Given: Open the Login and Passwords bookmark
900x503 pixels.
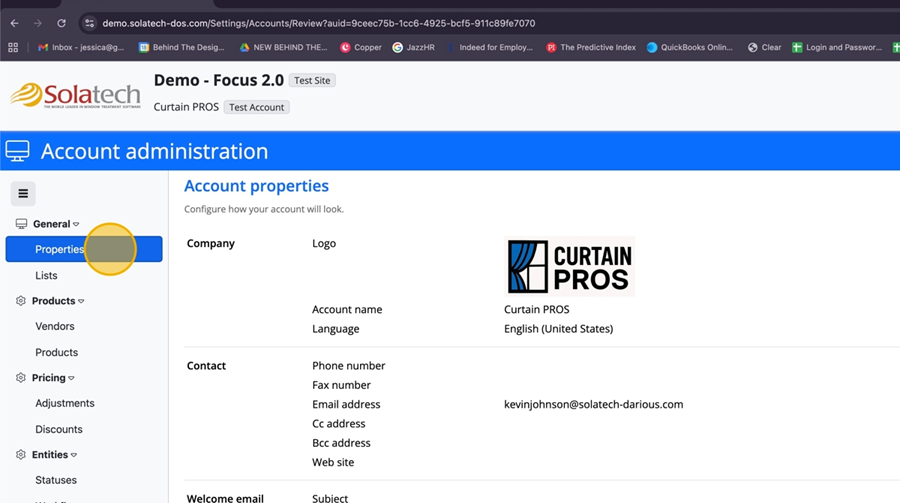Looking at the screenshot, I should pyautogui.click(x=837, y=48).
